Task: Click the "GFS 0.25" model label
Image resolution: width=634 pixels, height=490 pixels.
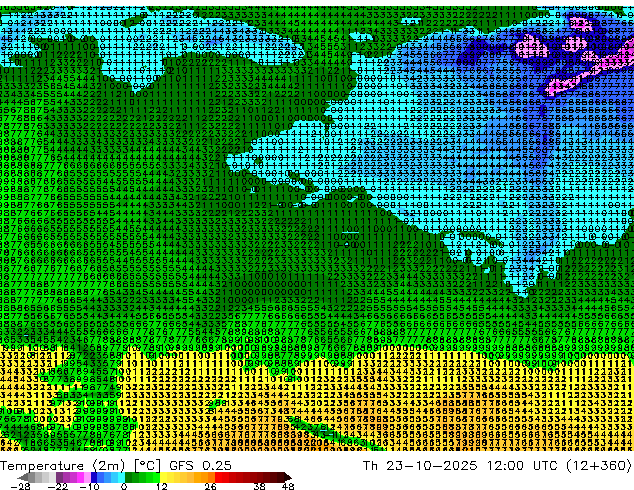Action: [201, 465]
